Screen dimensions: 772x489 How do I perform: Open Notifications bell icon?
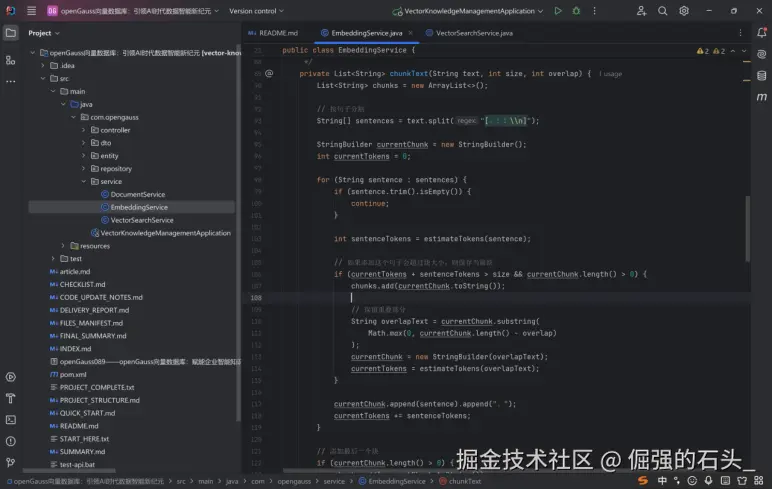point(762,33)
